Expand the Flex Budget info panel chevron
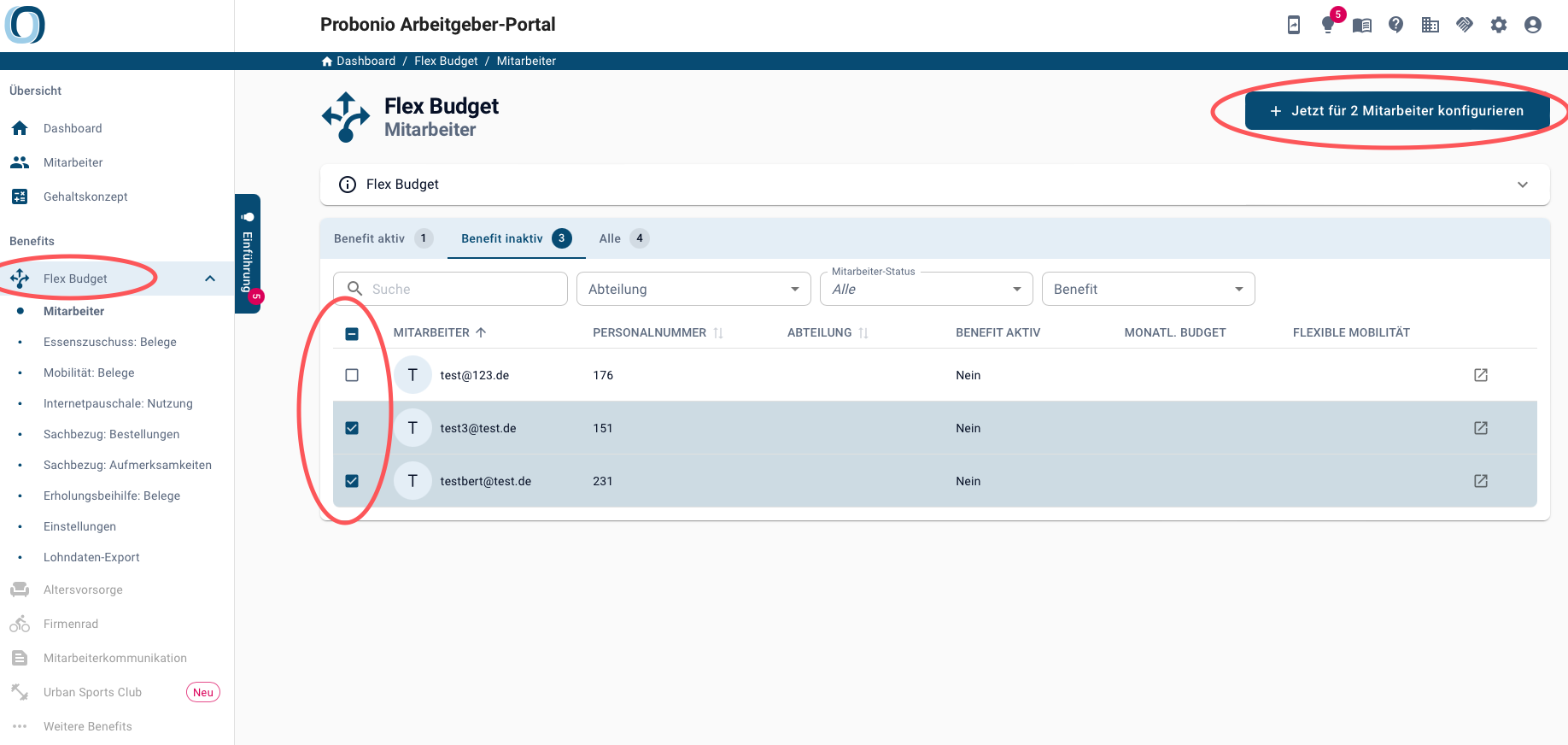Viewport: 1568px width, 745px height. tap(1523, 185)
